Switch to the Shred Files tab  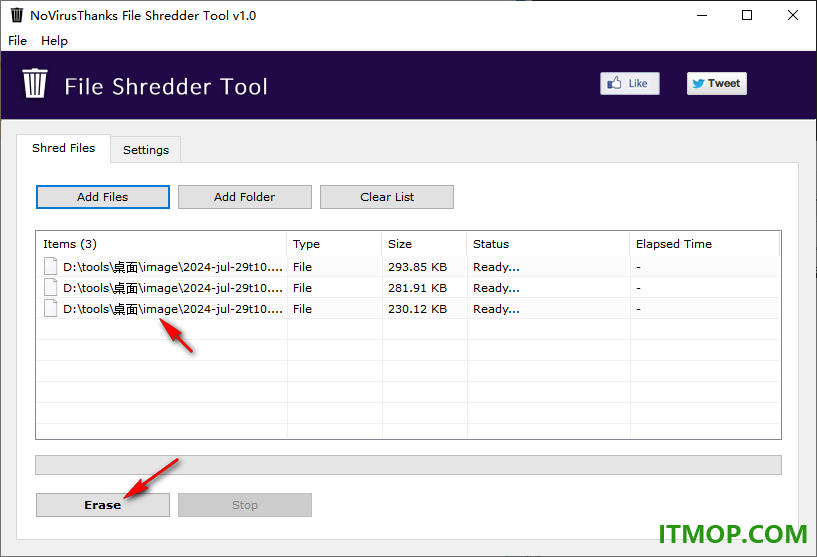point(64,148)
